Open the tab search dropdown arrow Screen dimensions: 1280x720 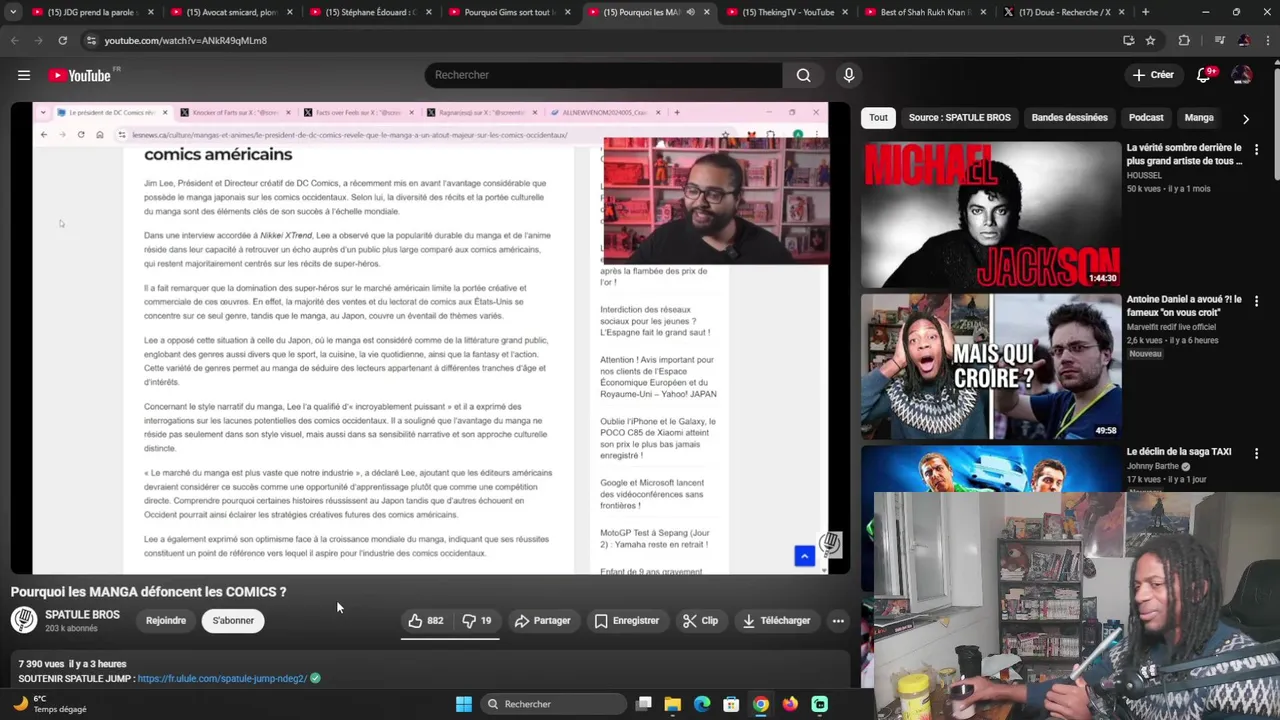pos(13,12)
